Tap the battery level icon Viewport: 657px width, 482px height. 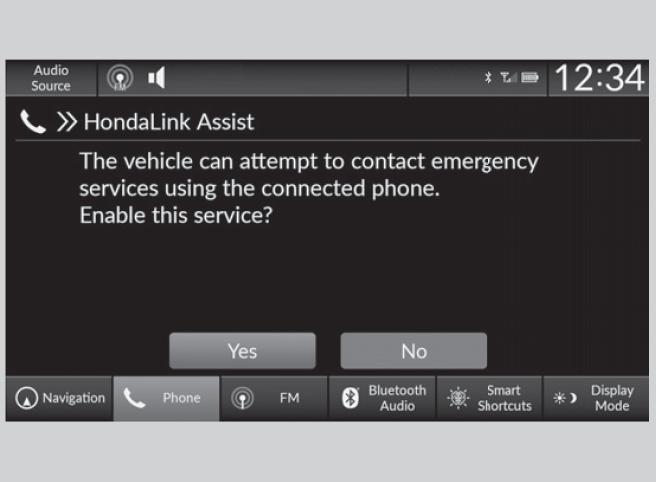(530, 78)
